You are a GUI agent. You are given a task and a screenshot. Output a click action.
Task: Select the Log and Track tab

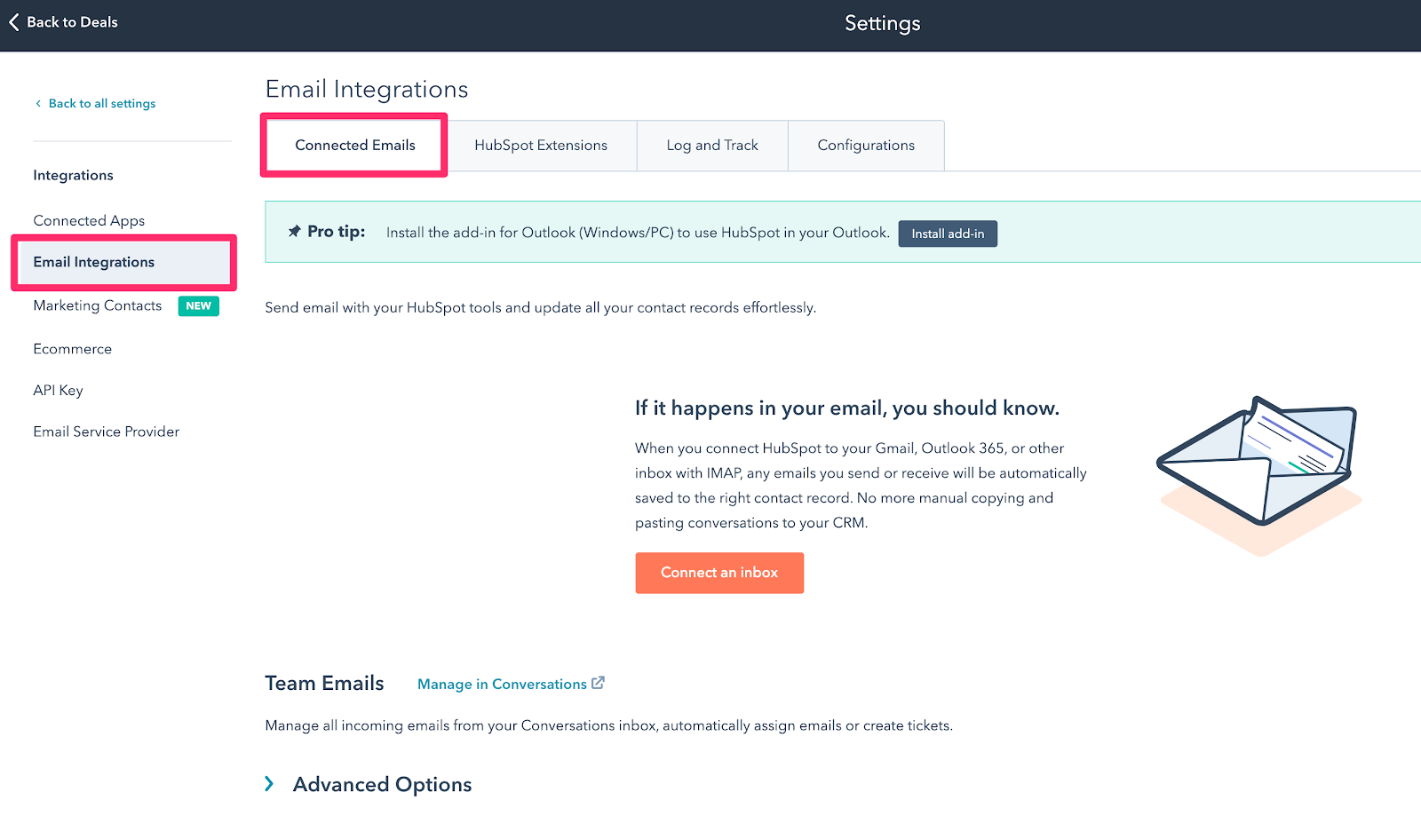click(711, 146)
